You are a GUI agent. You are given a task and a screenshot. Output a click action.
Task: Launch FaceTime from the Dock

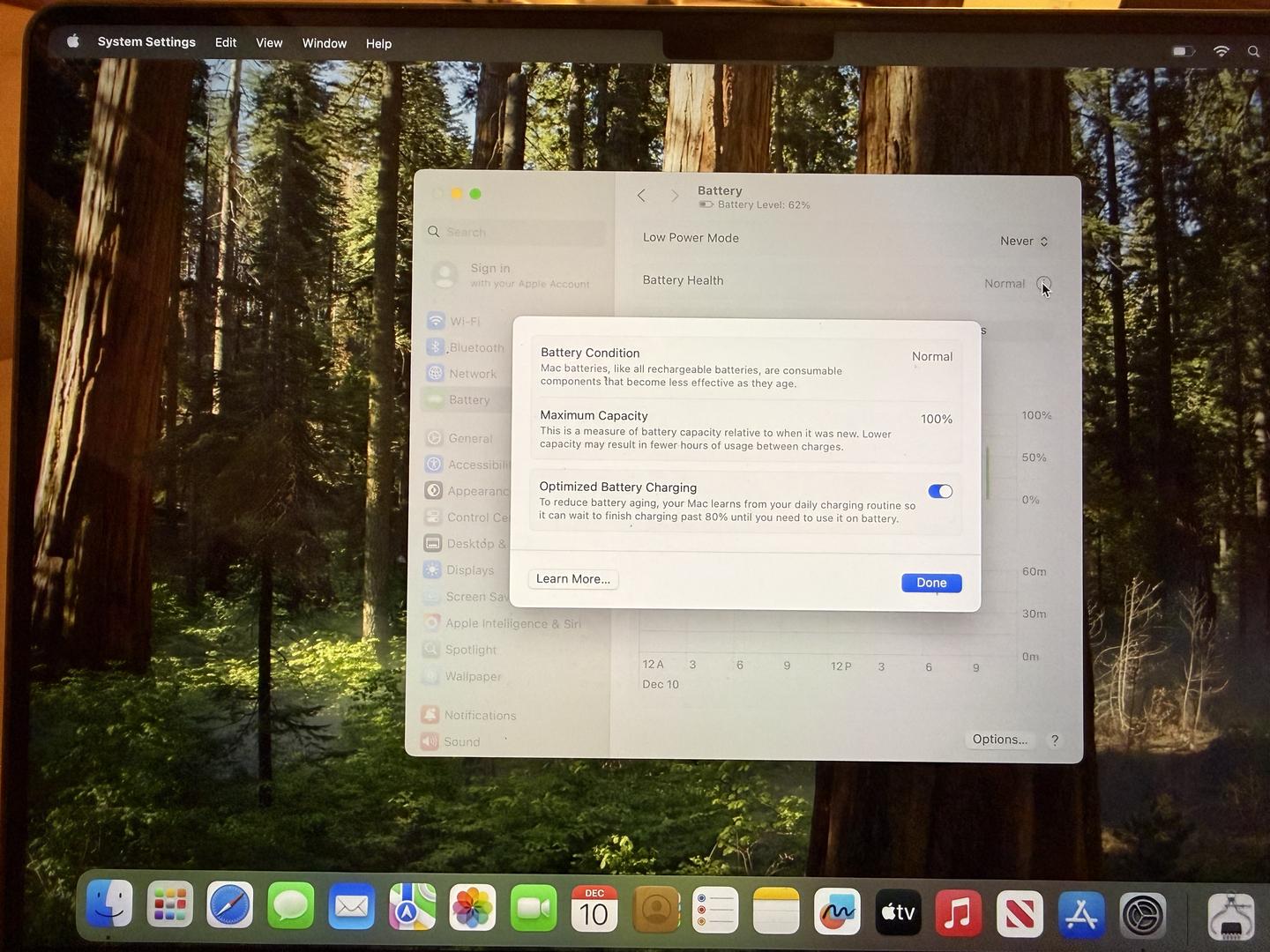pos(534,908)
